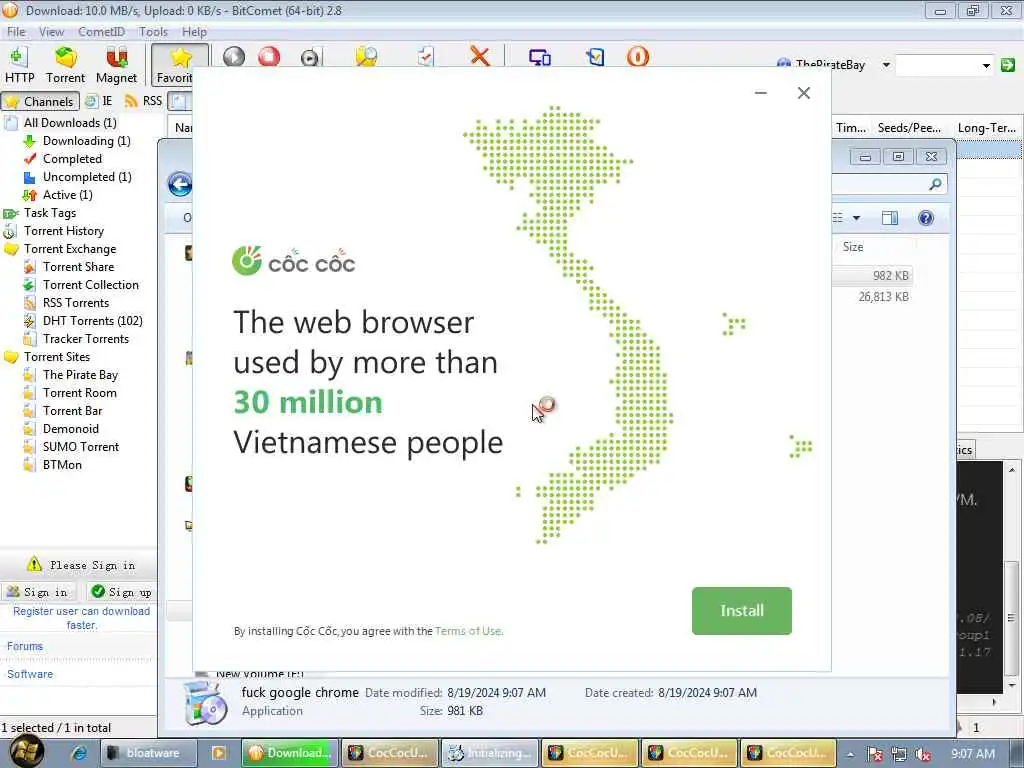This screenshot has height=768, width=1024.
Task: Open the Torrent toolbar button
Action: (65, 65)
